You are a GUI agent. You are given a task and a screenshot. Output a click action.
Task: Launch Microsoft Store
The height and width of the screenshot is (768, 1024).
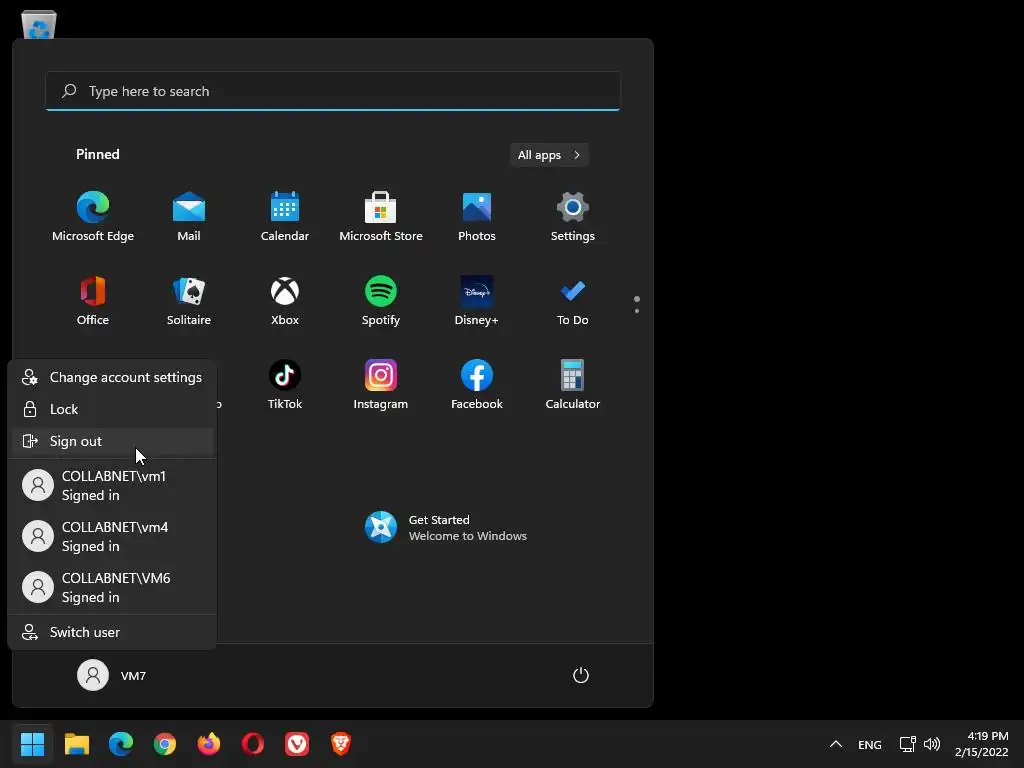pyautogui.click(x=381, y=216)
